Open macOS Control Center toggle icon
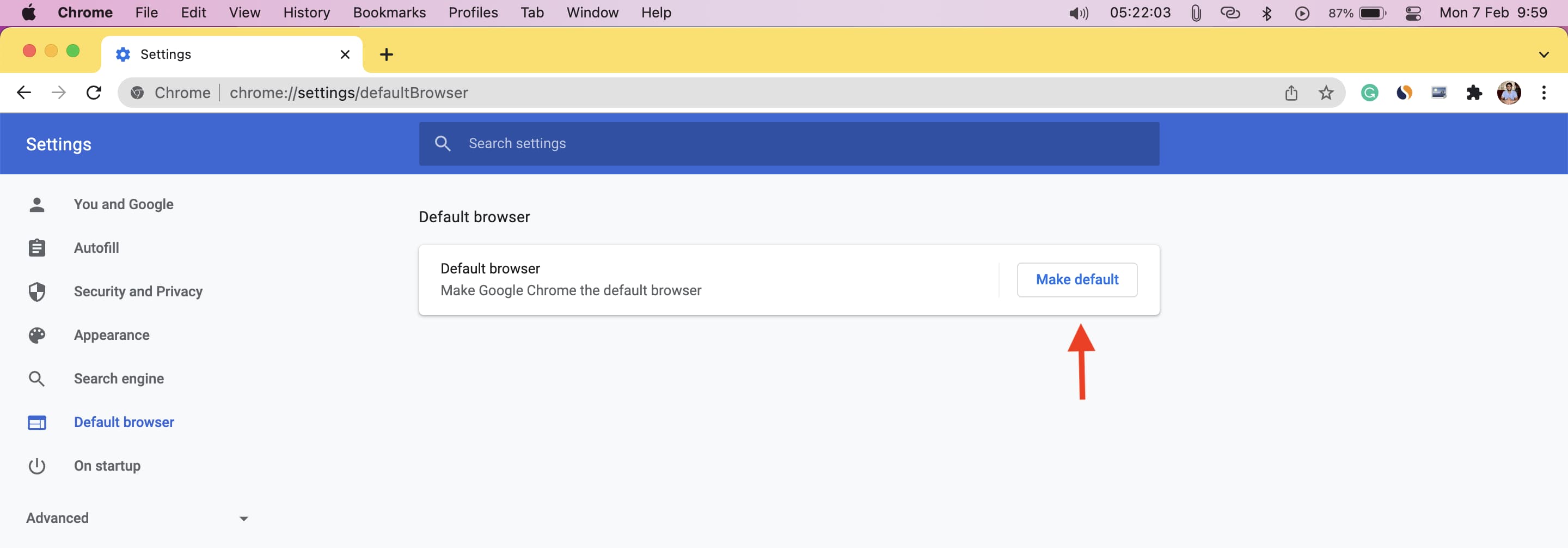This screenshot has height=548, width=1568. click(1413, 13)
